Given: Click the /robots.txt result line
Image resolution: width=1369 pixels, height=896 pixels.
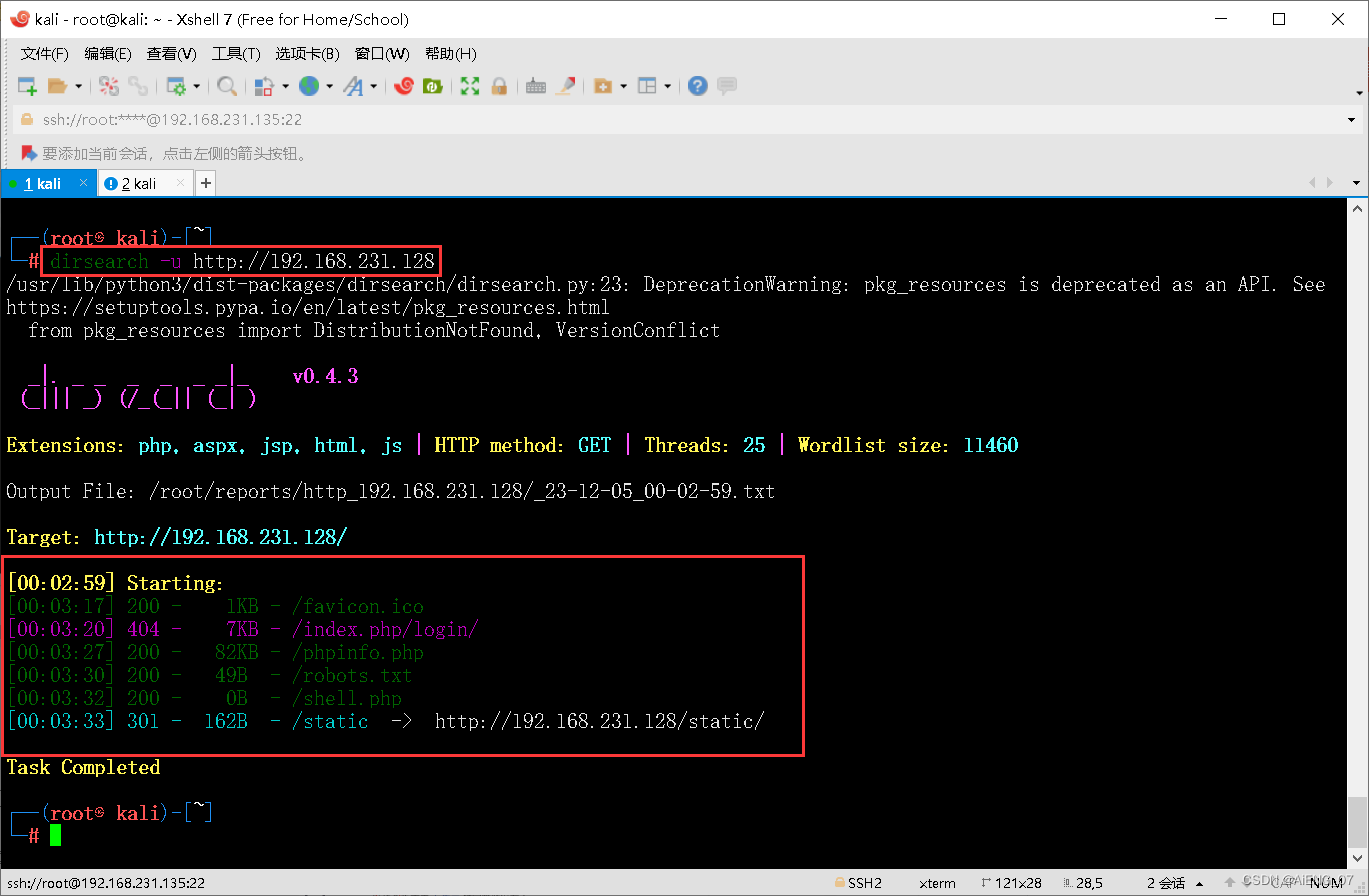Looking at the screenshot, I should (209, 675).
